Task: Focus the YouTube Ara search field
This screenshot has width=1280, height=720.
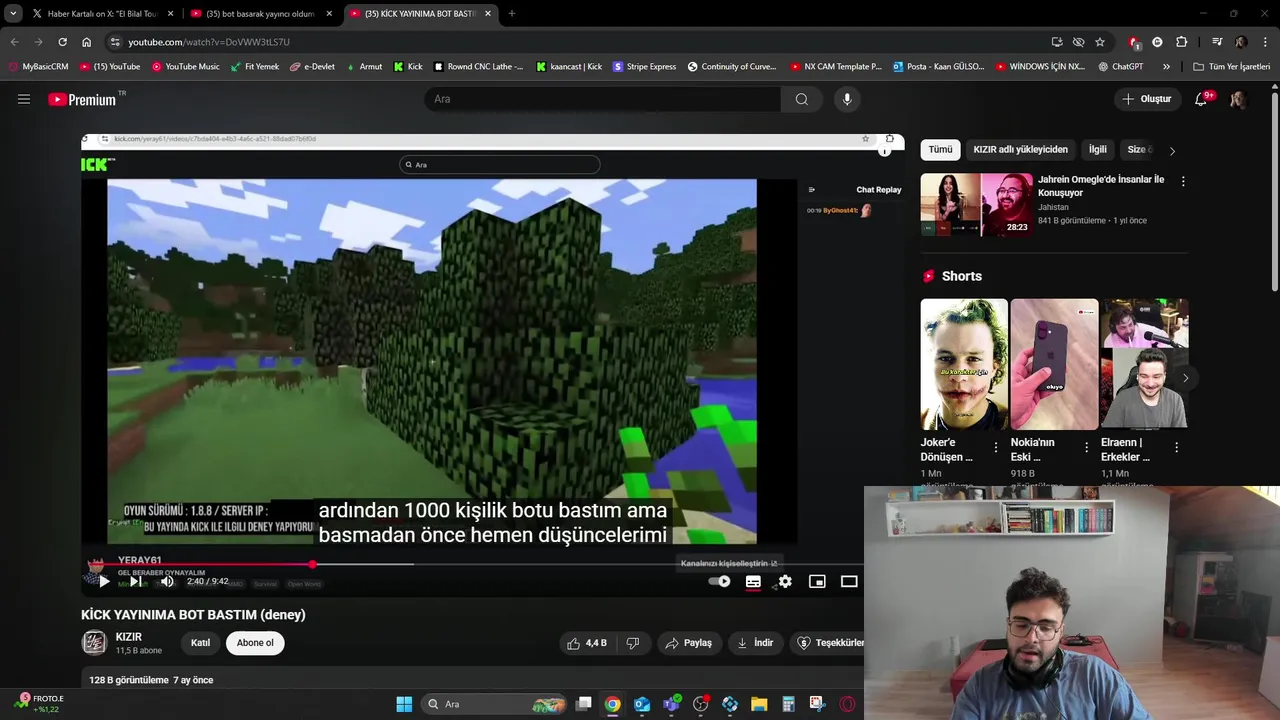Action: (x=603, y=99)
